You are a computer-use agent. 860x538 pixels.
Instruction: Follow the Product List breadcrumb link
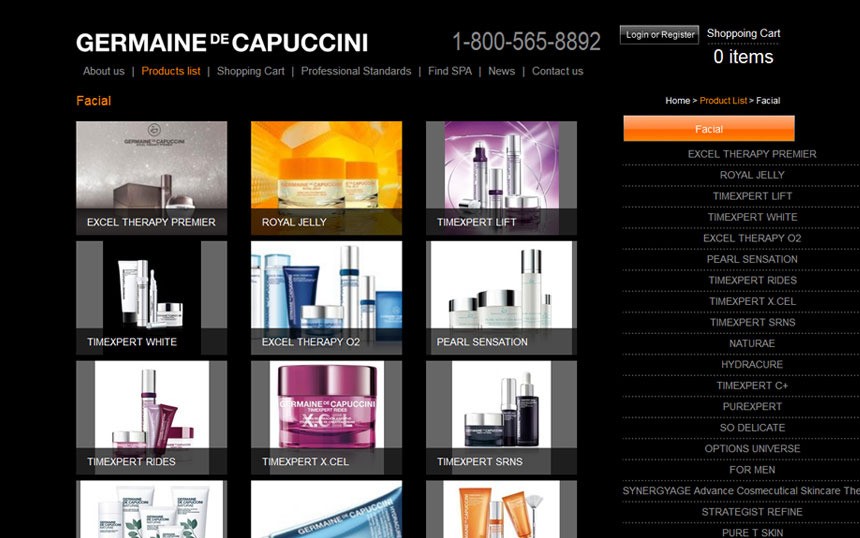coord(723,101)
